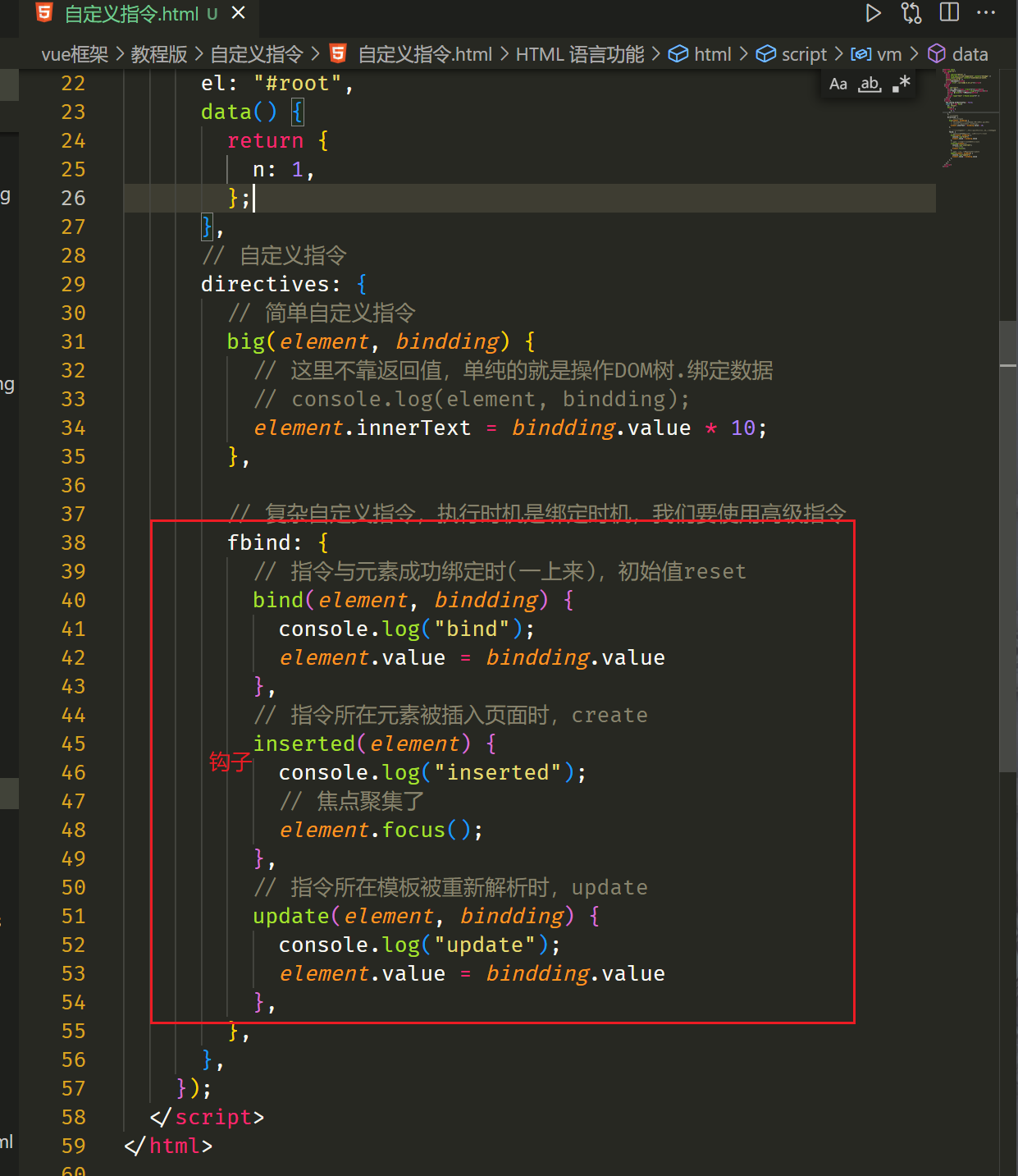Click the closing '</html>' tag
Image resolution: width=1018 pixels, height=1176 pixels.
[x=168, y=1146]
